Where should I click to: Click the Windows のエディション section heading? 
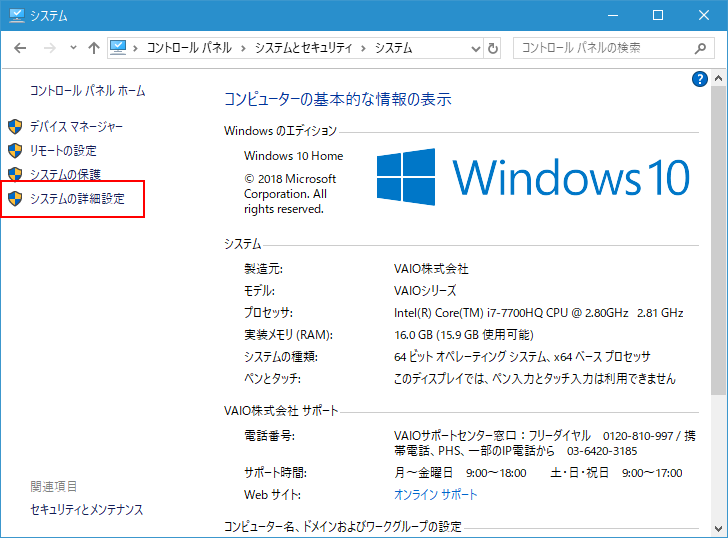(280, 131)
